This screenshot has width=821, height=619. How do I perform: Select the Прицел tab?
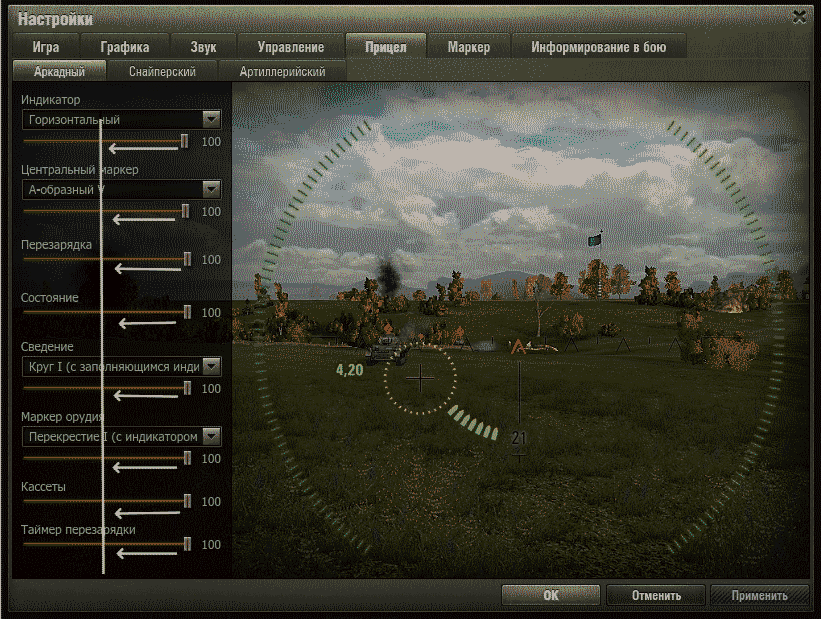386,47
